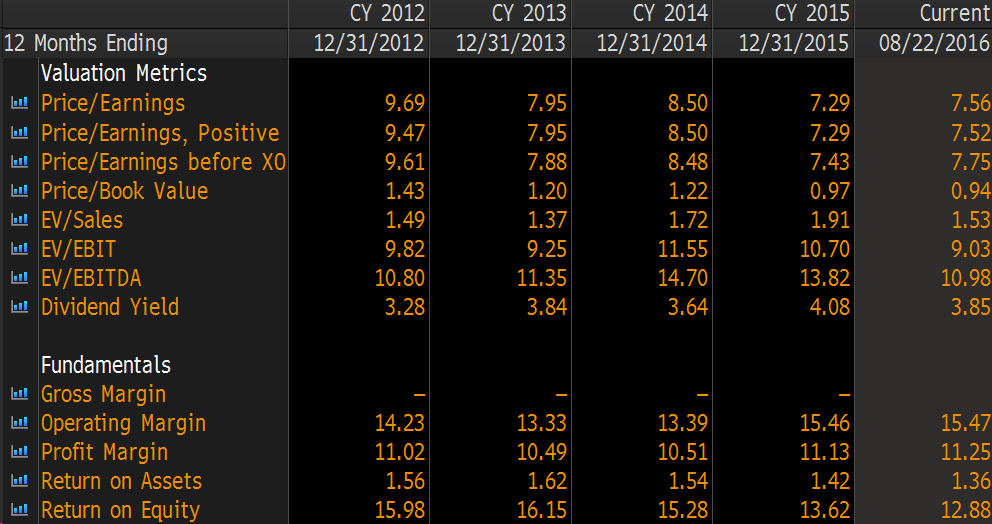Select the chart icon for EV/EBITDA

[18, 278]
